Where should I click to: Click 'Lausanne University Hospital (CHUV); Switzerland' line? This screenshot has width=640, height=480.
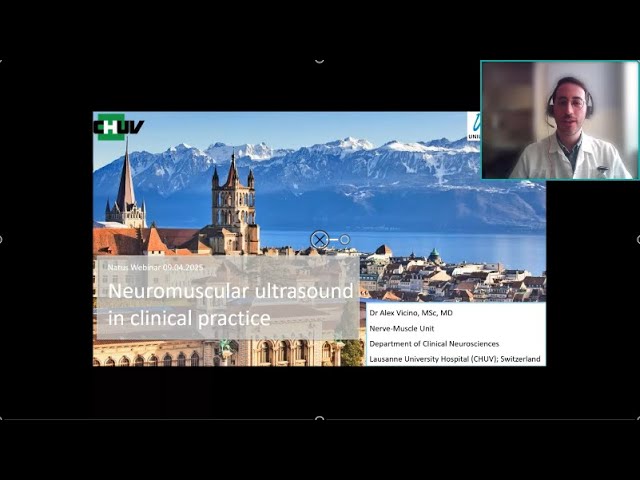[455, 359]
